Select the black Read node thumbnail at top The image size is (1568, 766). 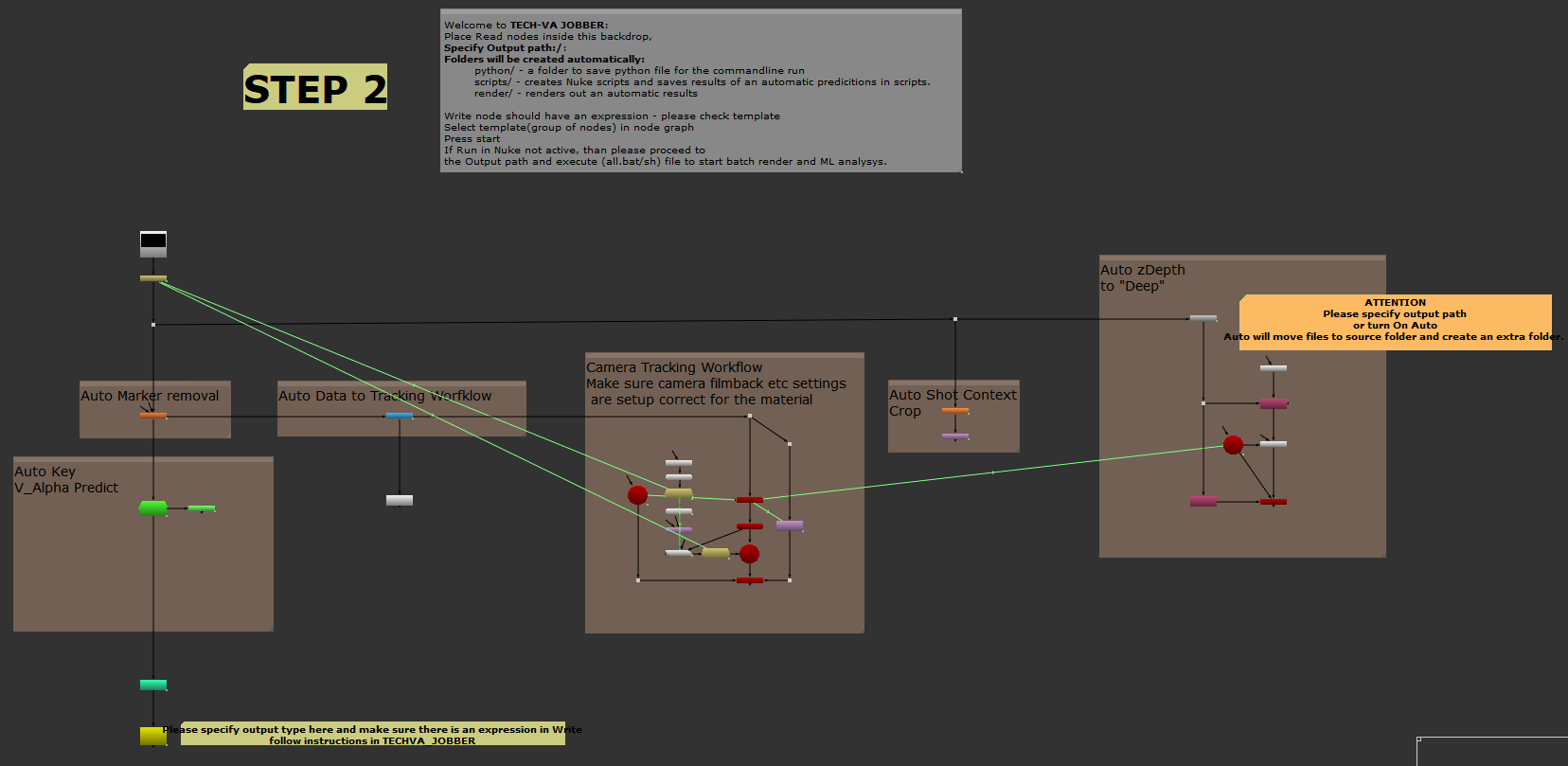pos(153,243)
